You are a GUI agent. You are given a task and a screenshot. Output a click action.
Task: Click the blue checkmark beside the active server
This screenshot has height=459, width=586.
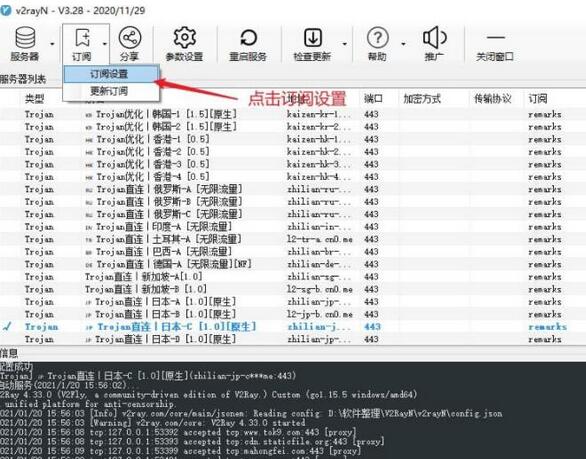point(7,327)
